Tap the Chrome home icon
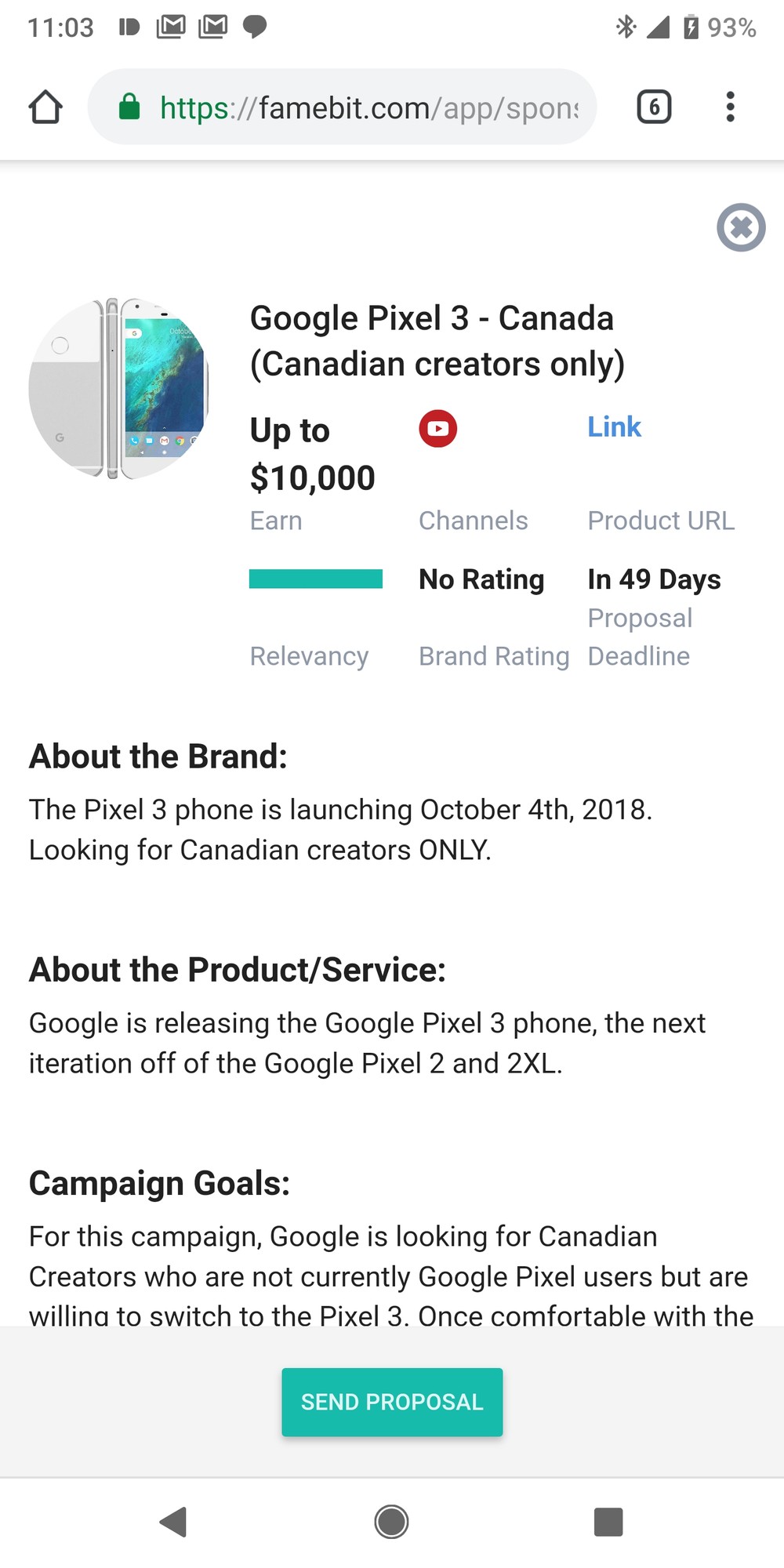 click(45, 107)
